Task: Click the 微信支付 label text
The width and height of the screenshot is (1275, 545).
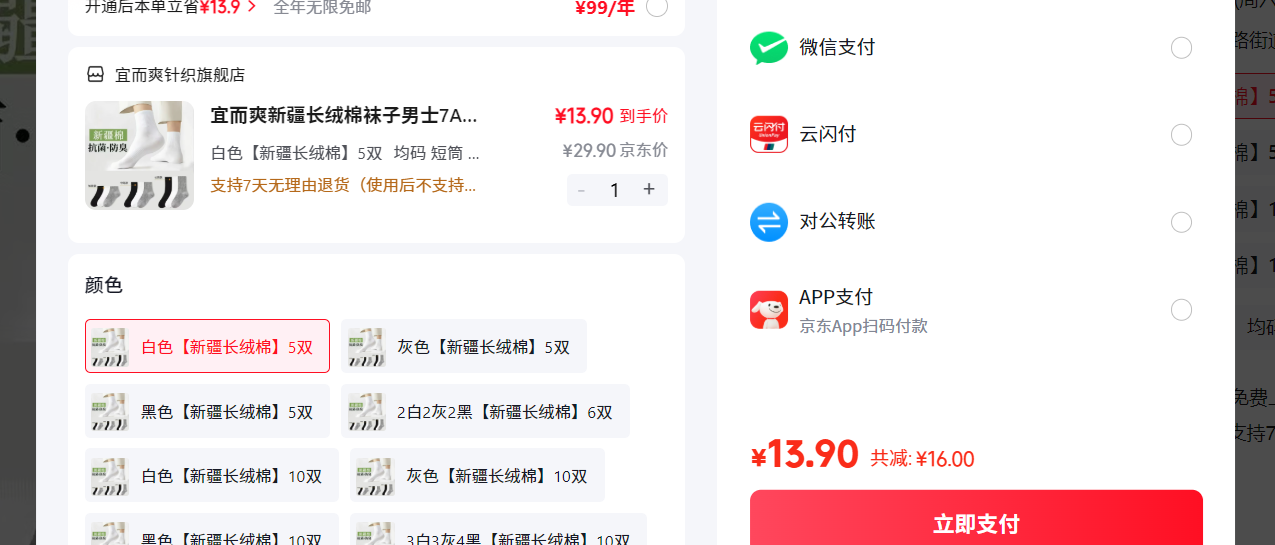Action: (x=837, y=47)
